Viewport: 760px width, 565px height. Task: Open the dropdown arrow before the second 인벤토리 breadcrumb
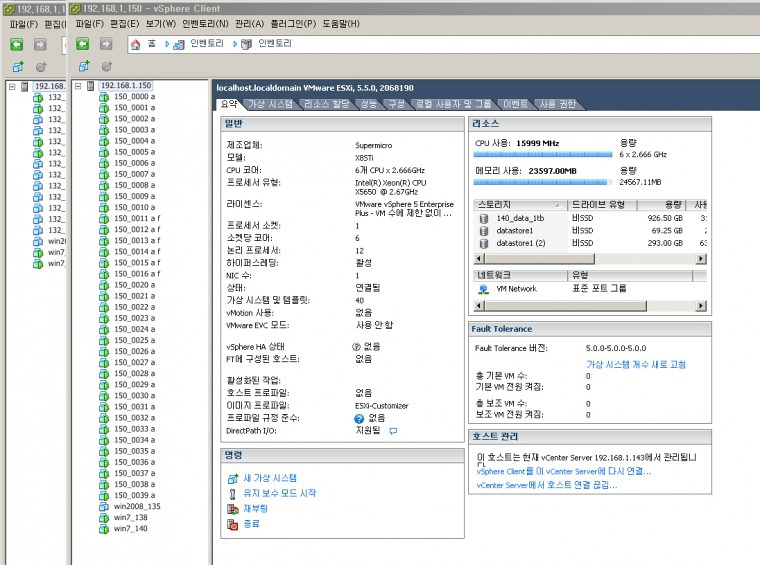coord(235,44)
